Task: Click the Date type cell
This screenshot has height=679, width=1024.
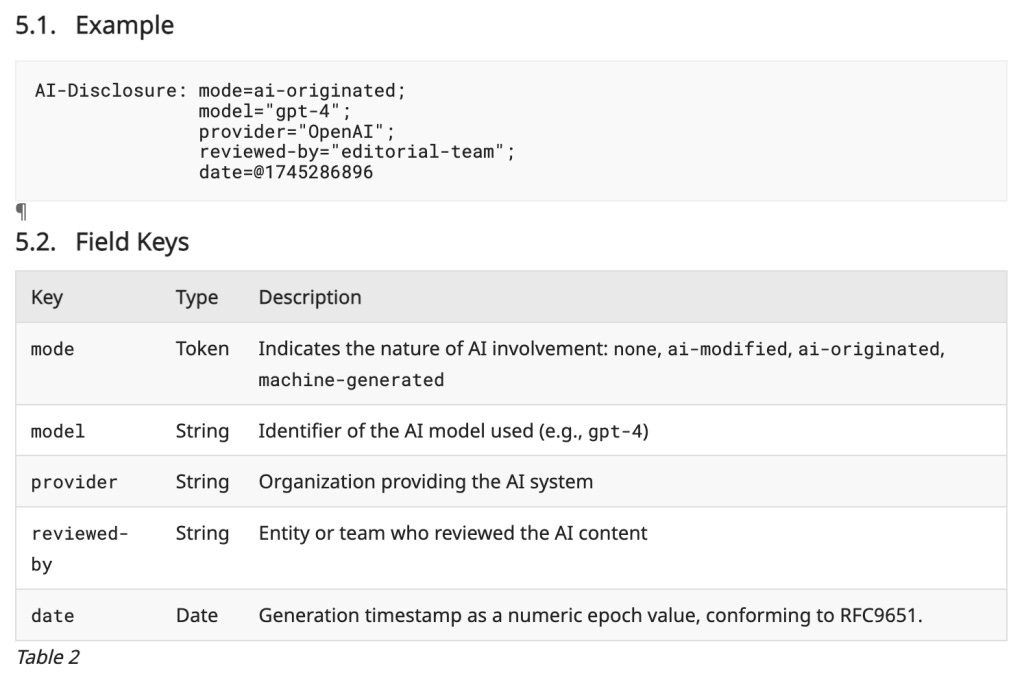Action: tap(196, 616)
